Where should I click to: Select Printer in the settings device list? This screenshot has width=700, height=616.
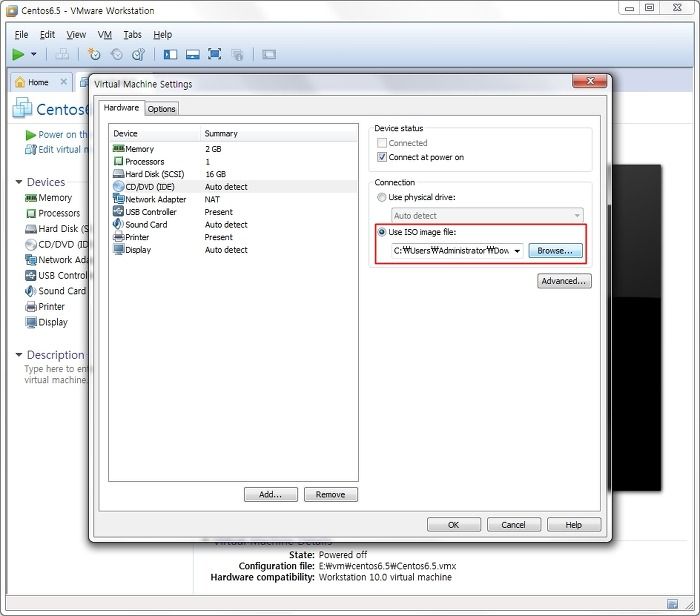[x=233, y=237]
